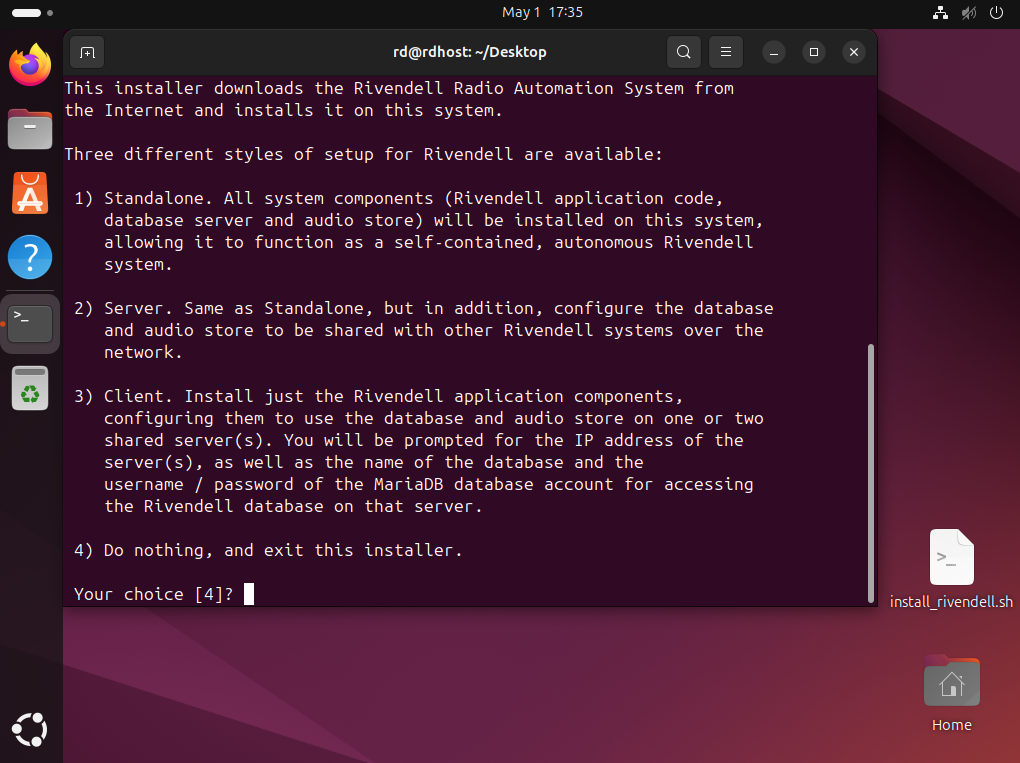Viewport: 1020px width, 763px height.
Task: Open the Trash from dock
Action: [x=30, y=388]
